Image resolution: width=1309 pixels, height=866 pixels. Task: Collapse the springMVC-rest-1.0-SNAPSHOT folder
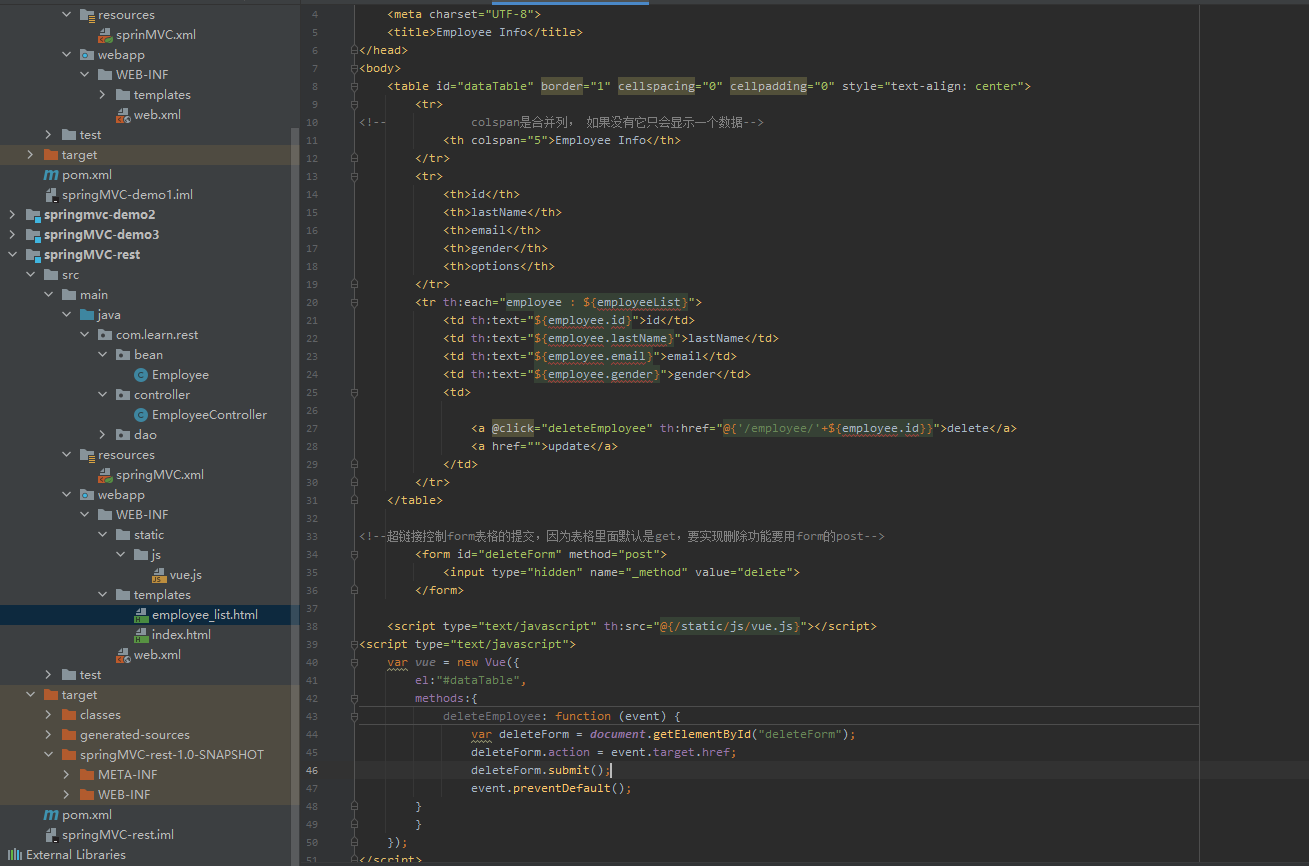coord(48,755)
